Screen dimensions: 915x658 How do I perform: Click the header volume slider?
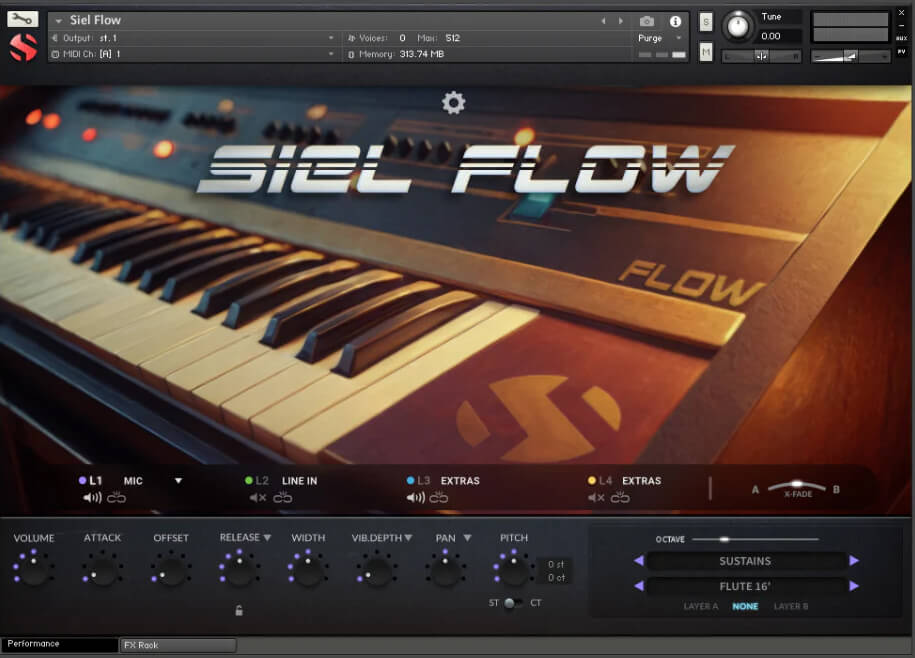(x=850, y=57)
